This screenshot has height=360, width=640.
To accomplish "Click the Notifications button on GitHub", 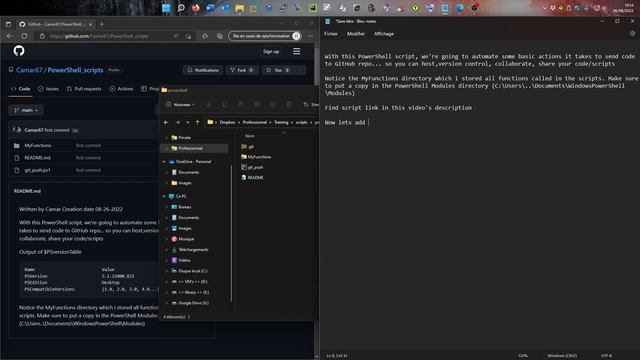I will 203,70.
